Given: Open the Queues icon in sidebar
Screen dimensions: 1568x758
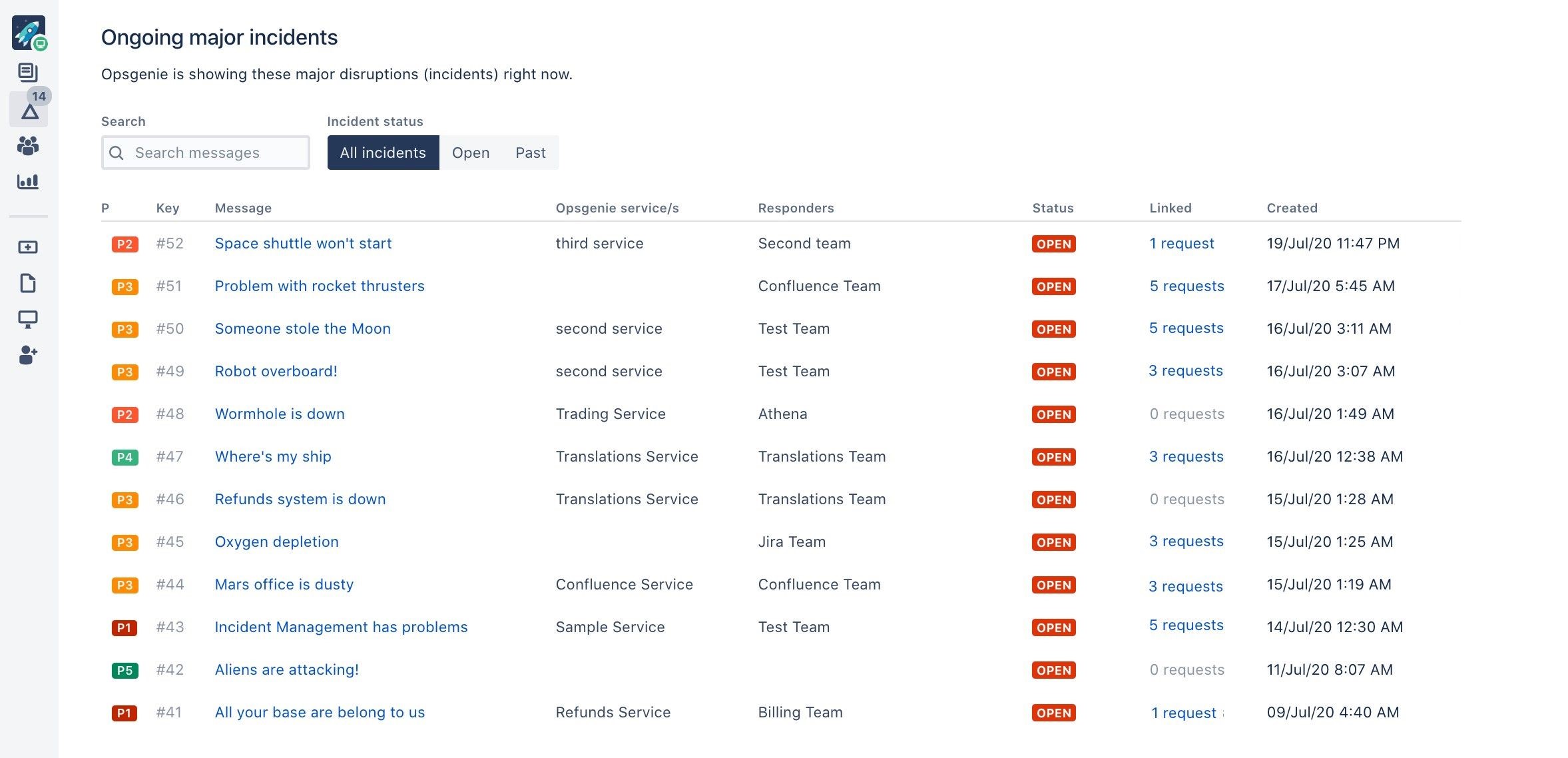Looking at the screenshot, I should click(28, 72).
